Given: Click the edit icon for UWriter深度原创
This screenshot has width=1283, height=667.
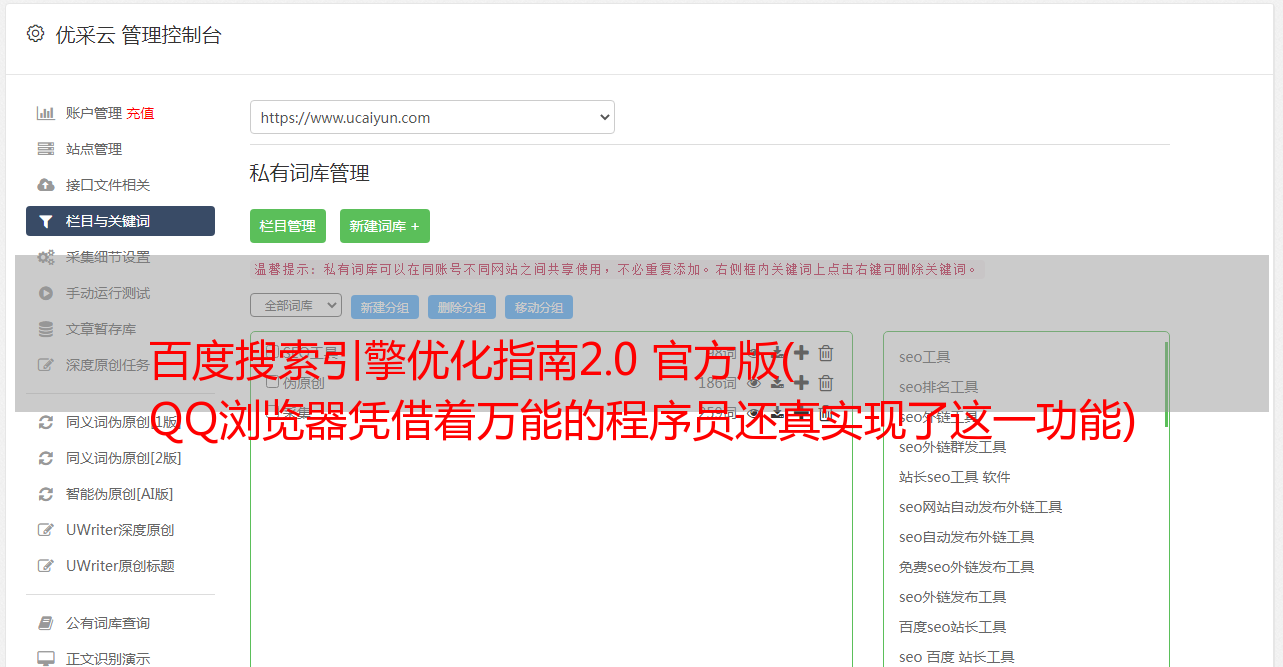Looking at the screenshot, I should pos(45,530).
